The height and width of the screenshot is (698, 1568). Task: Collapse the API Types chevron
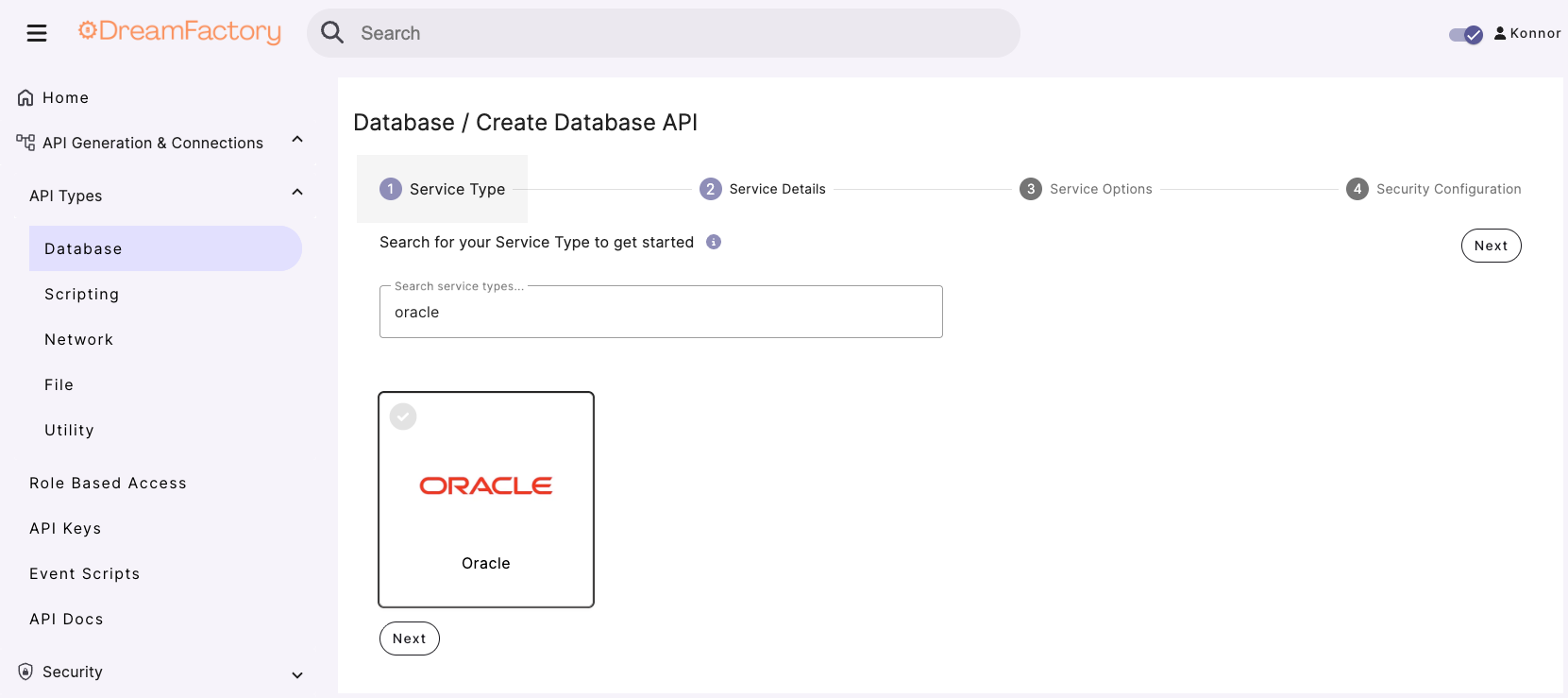[297, 193]
